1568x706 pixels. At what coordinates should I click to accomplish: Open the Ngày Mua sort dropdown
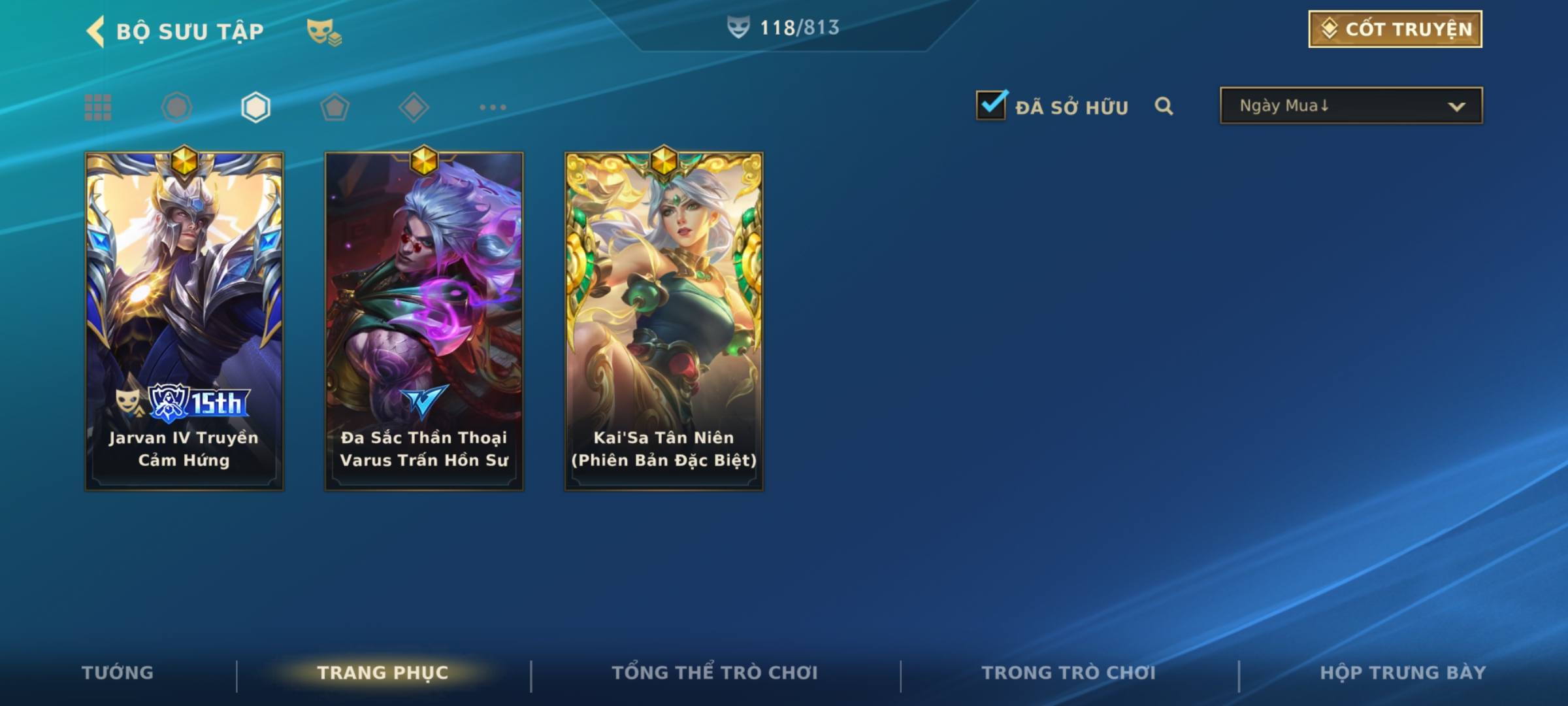click(x=1351, y=105)
